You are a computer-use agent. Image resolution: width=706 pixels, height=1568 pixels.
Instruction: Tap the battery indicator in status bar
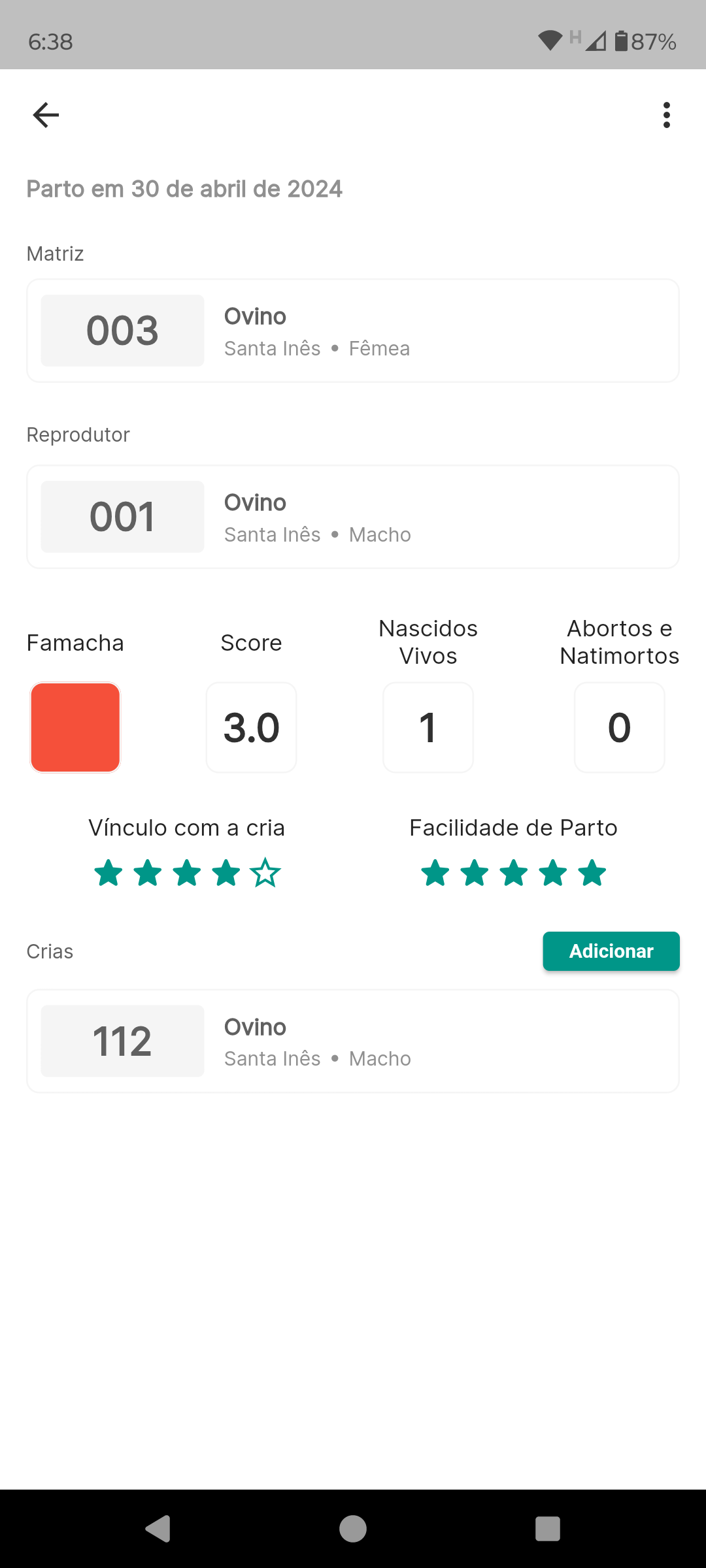click(621, 41)
